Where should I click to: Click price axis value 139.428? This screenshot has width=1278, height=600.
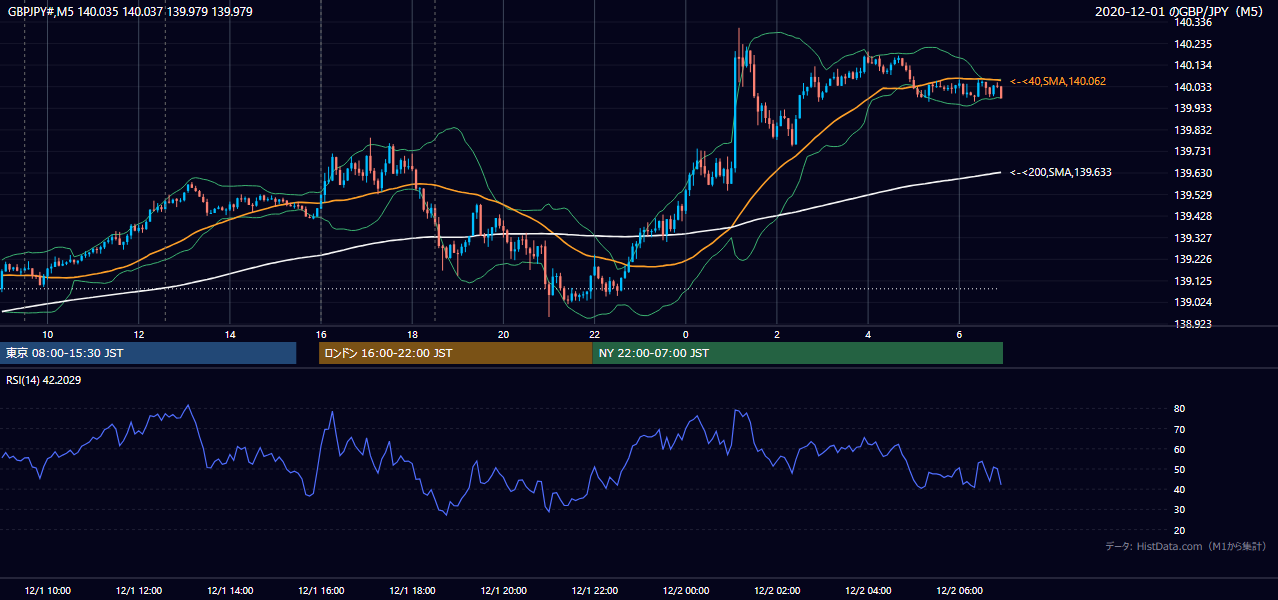(1194, 216)
